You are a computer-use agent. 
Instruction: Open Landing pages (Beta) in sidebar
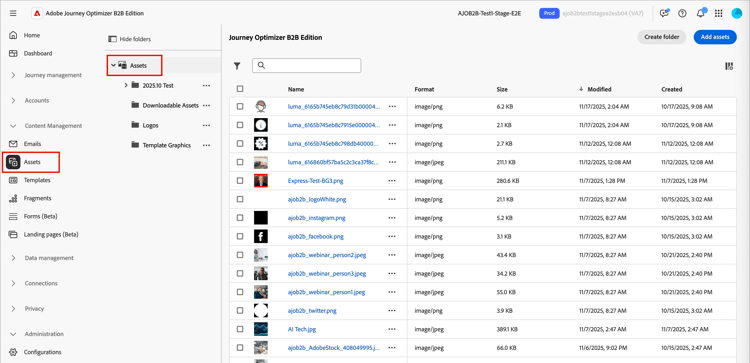(x=51, y=235)
